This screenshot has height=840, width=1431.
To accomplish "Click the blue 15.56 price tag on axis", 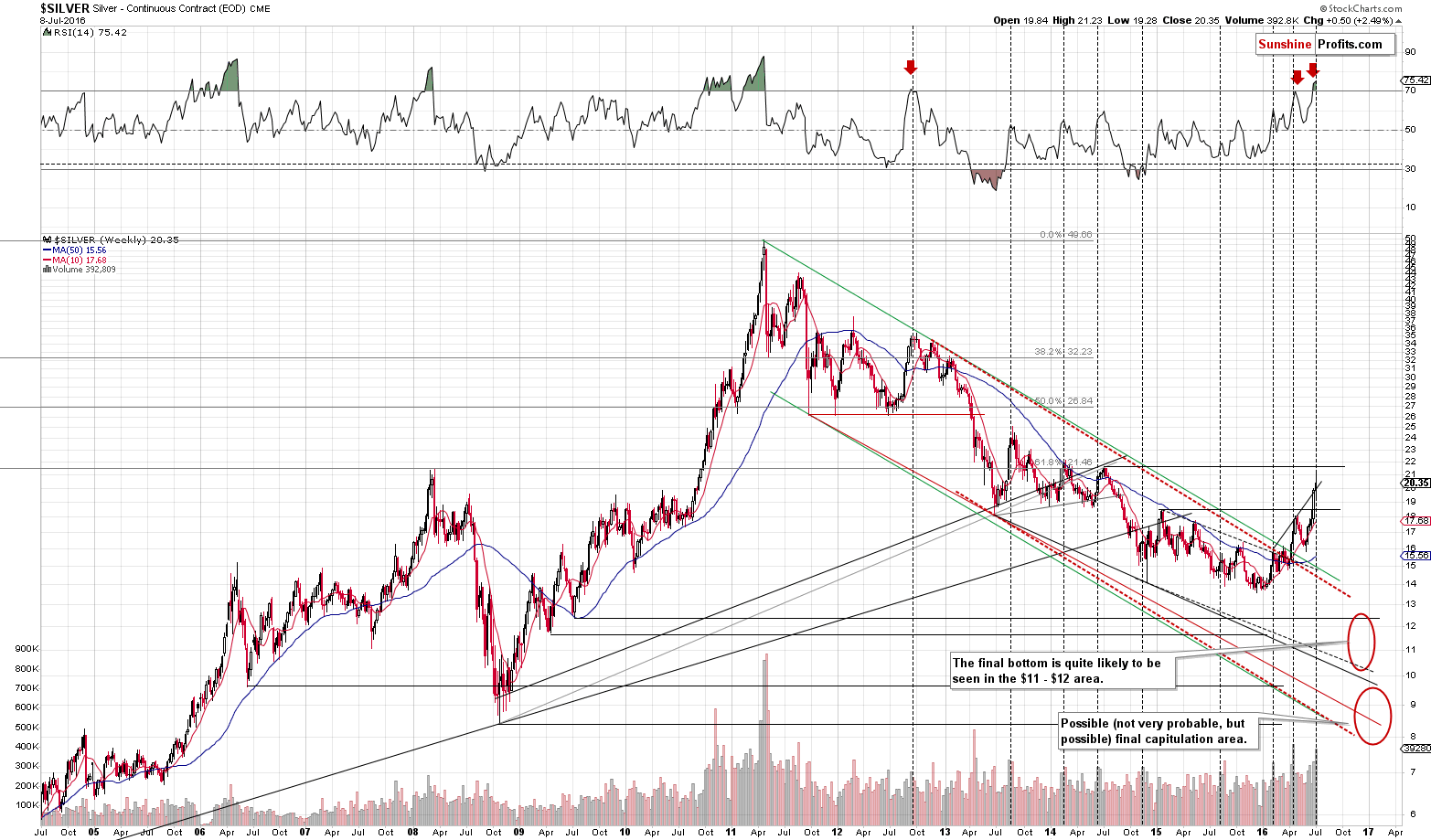I will pyautogui.click(x=1415, y=555).
